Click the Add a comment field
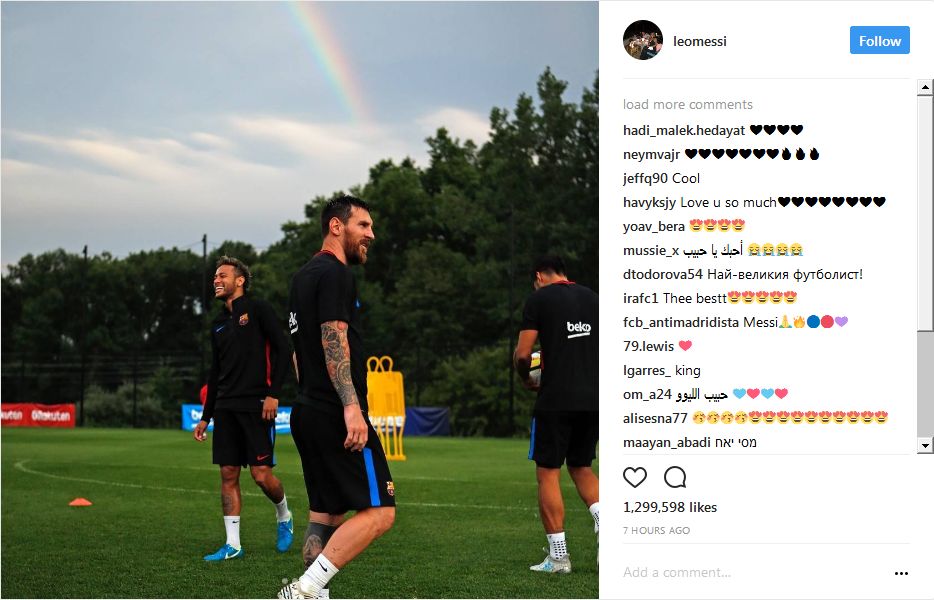The width and height of the screenshot is (934, 600). [755, 573]
